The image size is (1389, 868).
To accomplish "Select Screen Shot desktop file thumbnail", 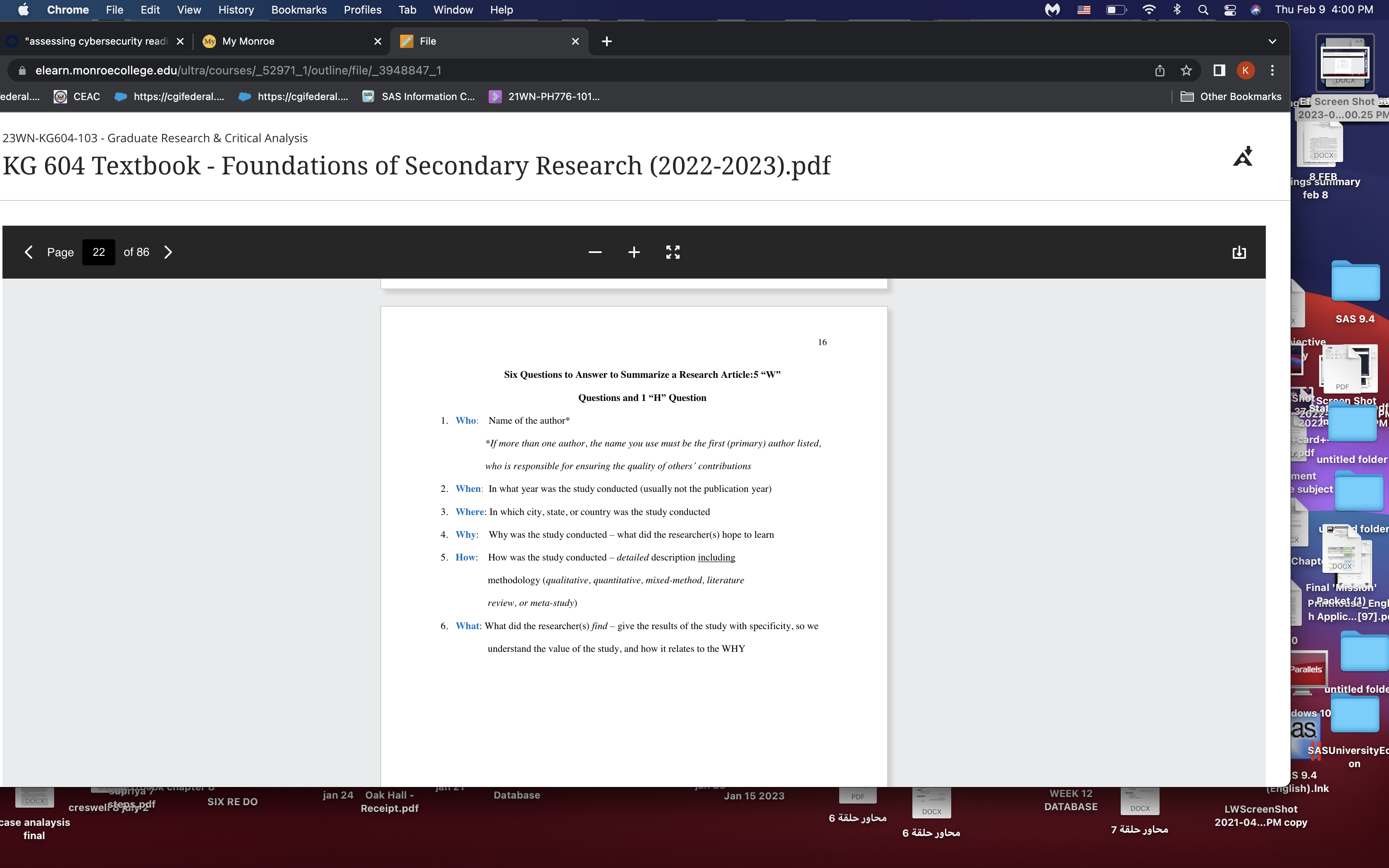I will point(1344,62).
